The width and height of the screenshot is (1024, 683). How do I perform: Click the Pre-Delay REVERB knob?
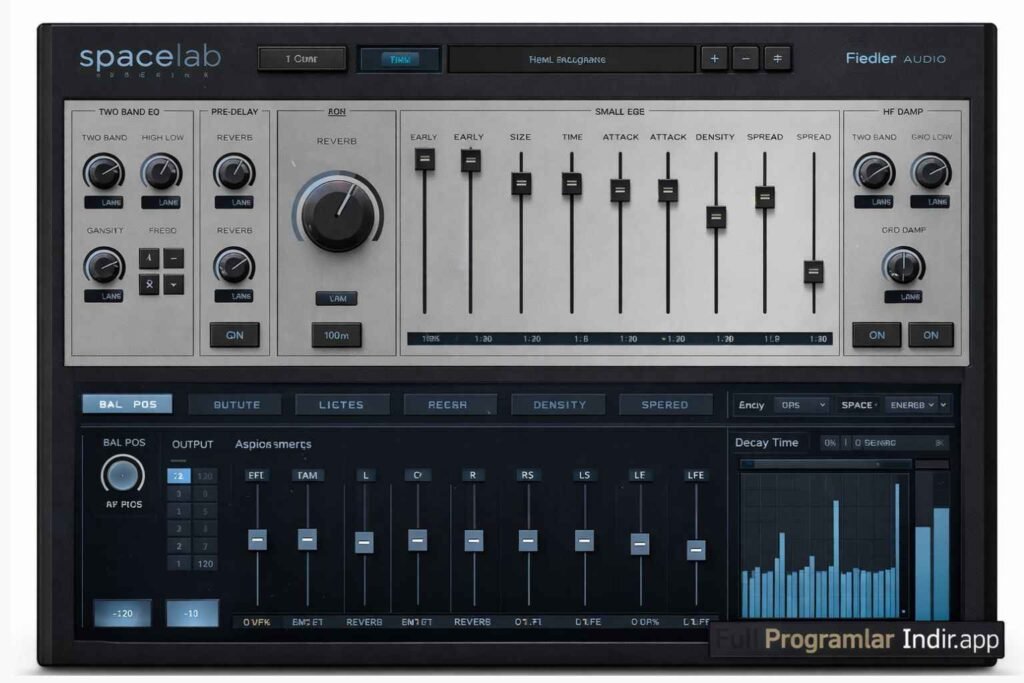point(236,170)
